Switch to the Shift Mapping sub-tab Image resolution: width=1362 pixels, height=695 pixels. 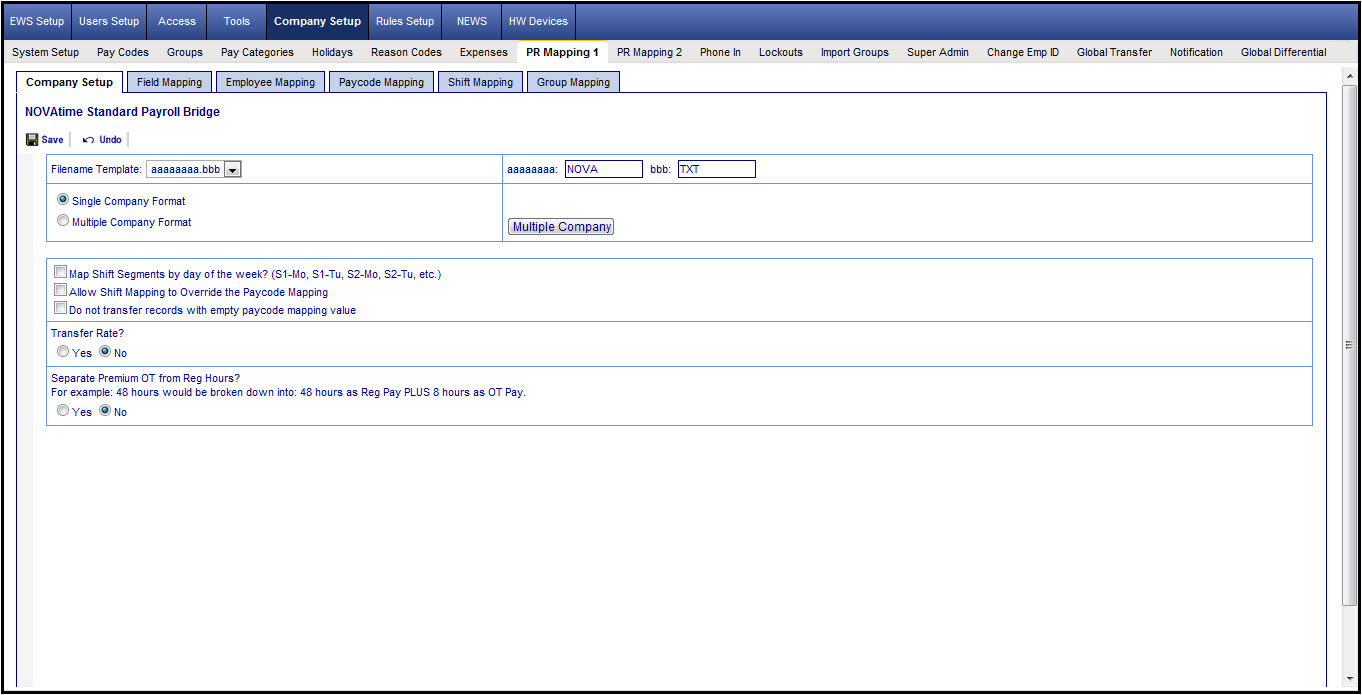tap(480, 82)
